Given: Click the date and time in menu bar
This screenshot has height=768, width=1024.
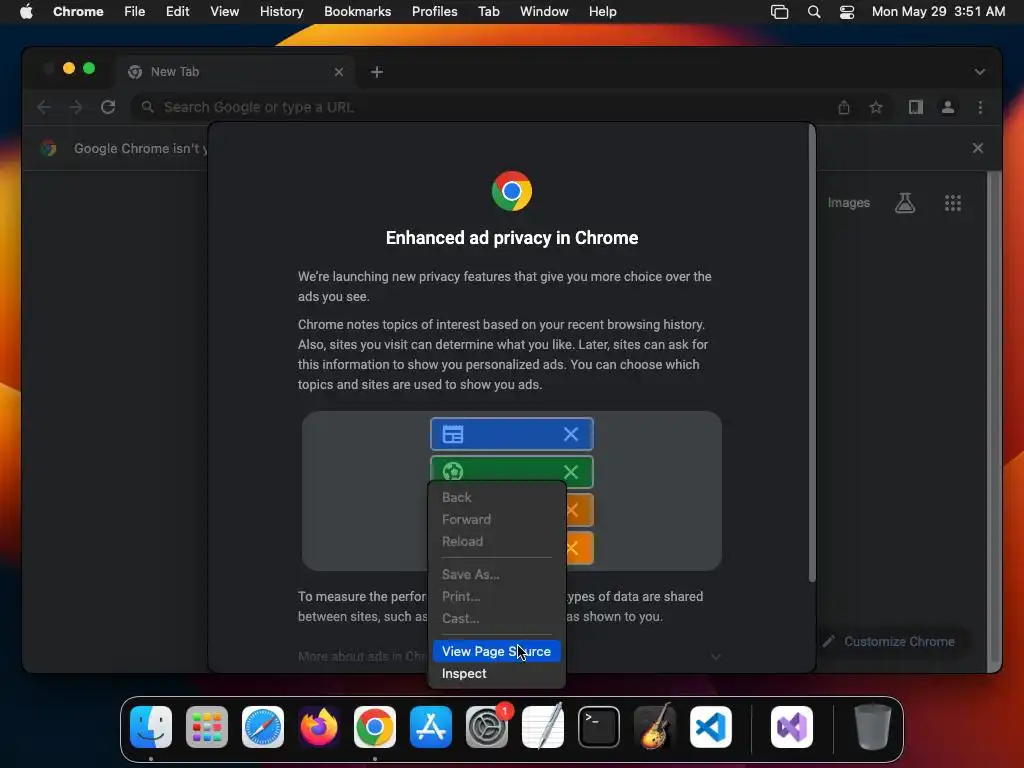Looking at the screenshot, I should coord(938,12).
